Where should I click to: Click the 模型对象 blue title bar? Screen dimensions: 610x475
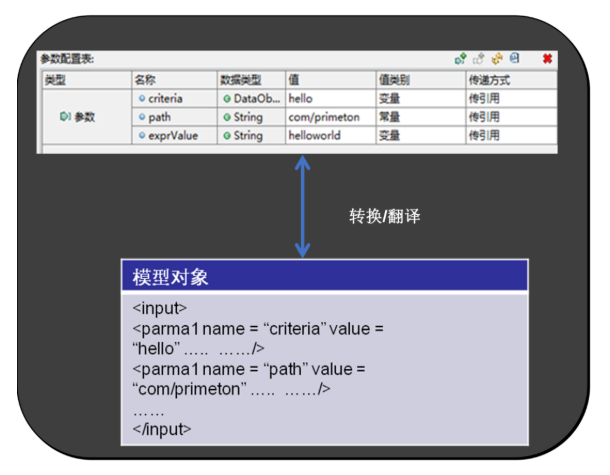click(x=321, y=276)
